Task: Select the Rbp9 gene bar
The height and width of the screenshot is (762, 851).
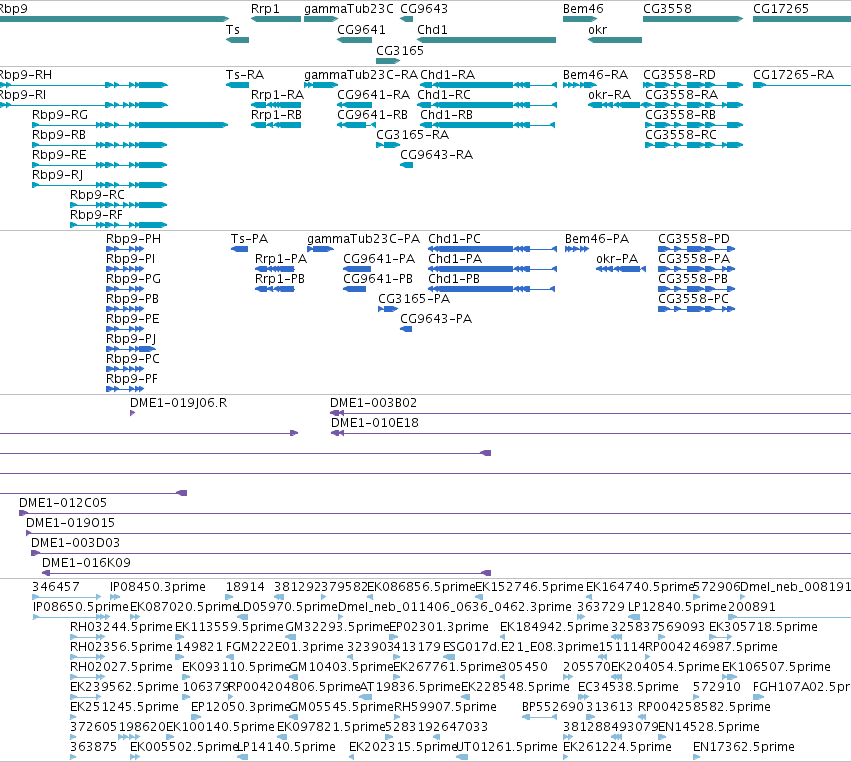Action: (114, 19)
